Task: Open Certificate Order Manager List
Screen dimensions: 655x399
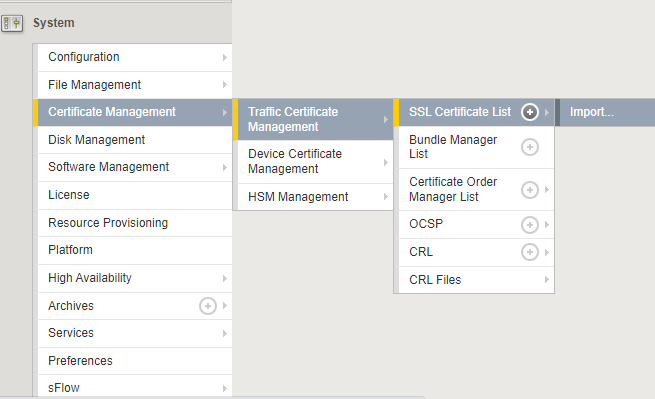Action: pyautogui.click(x=476, y=190)
